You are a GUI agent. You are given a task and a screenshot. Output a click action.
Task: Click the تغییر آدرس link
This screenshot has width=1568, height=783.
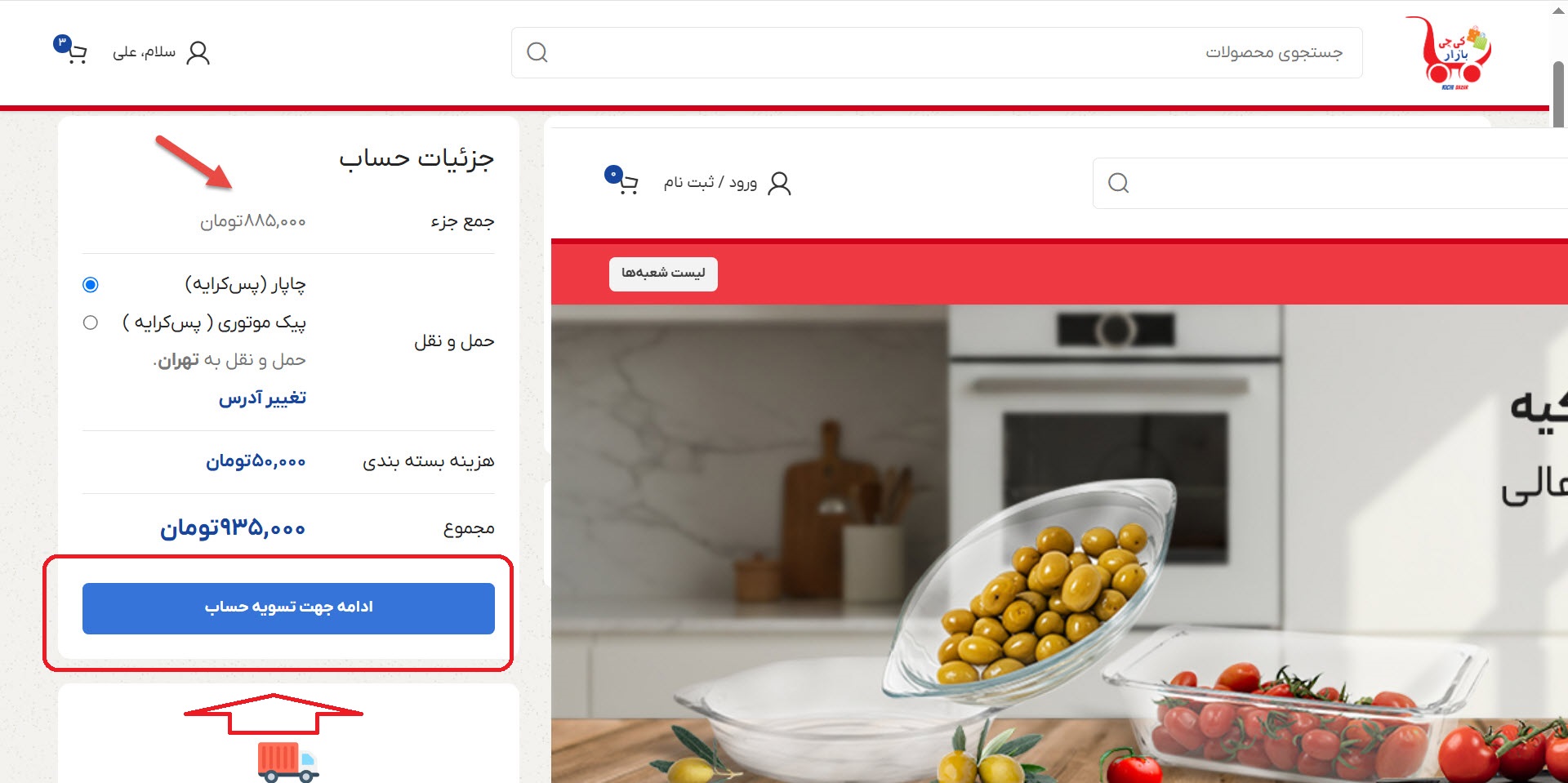262,398
